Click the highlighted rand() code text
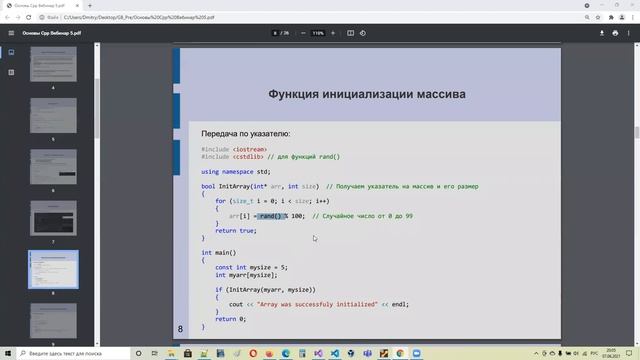Viewport: 640px width, 360px height. pos(271,216)
